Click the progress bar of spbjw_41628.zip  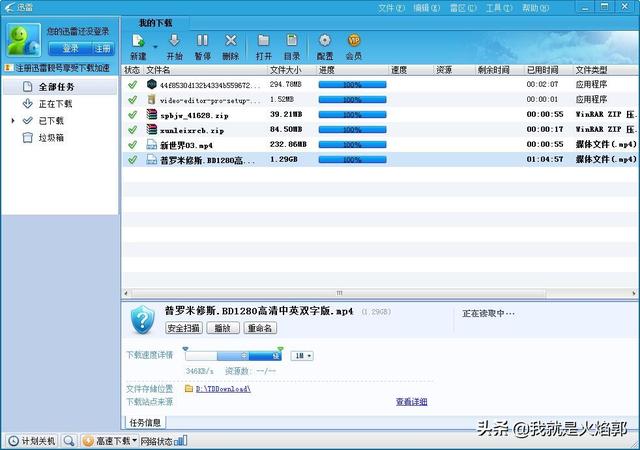[352, 115]
